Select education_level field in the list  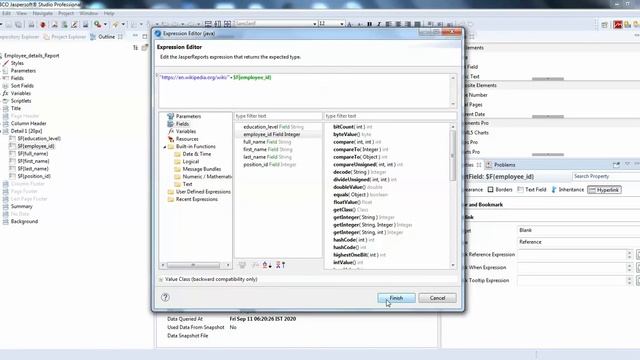click(273, 127)
